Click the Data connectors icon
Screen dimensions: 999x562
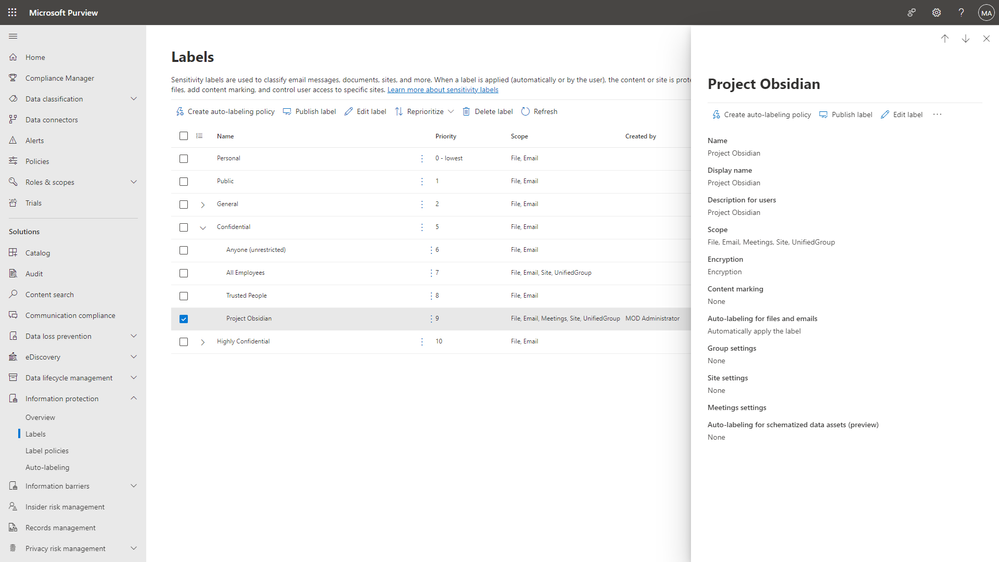(x=13, y=119)
